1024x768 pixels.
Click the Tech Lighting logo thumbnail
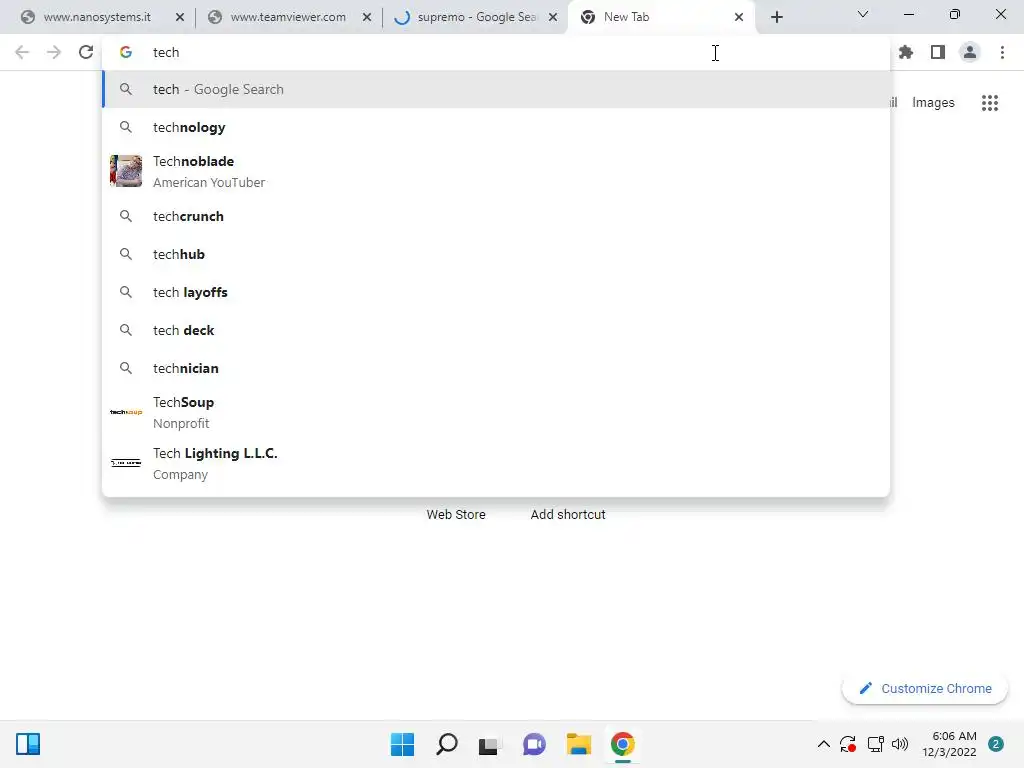pos(126,463)
